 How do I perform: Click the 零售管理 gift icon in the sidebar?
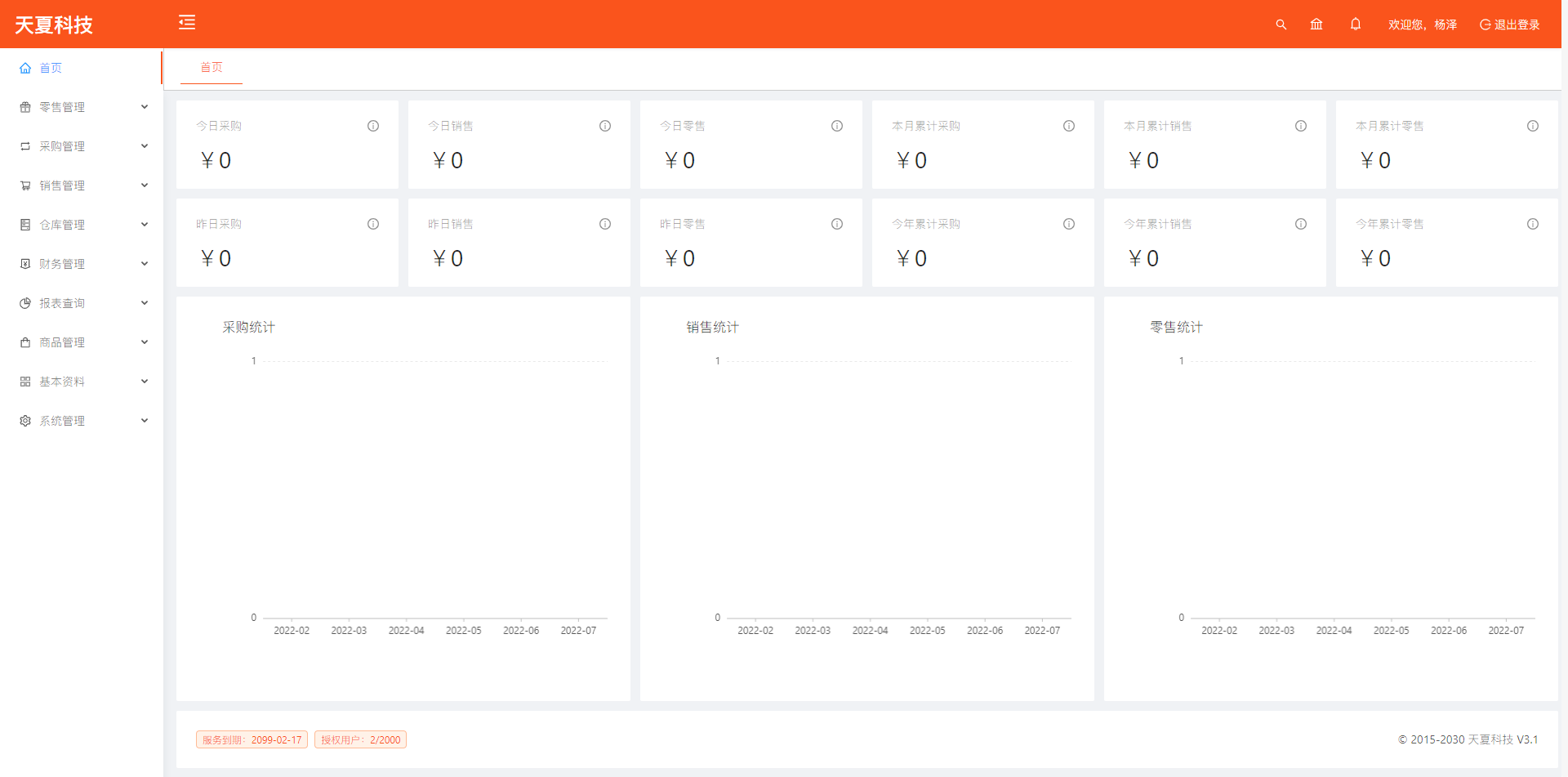tap(25, 107)
